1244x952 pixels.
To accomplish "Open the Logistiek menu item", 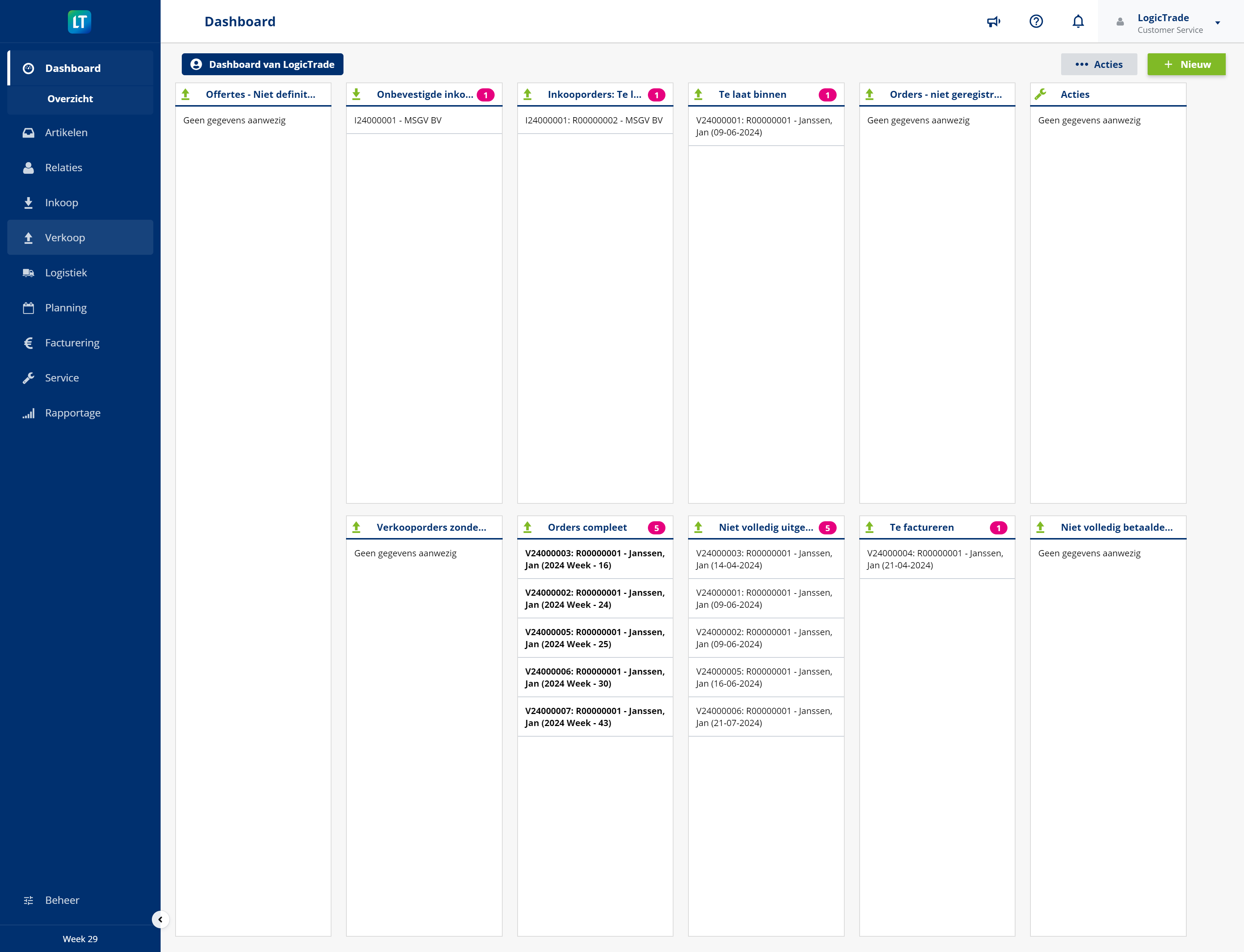I will tap(80, 273).
